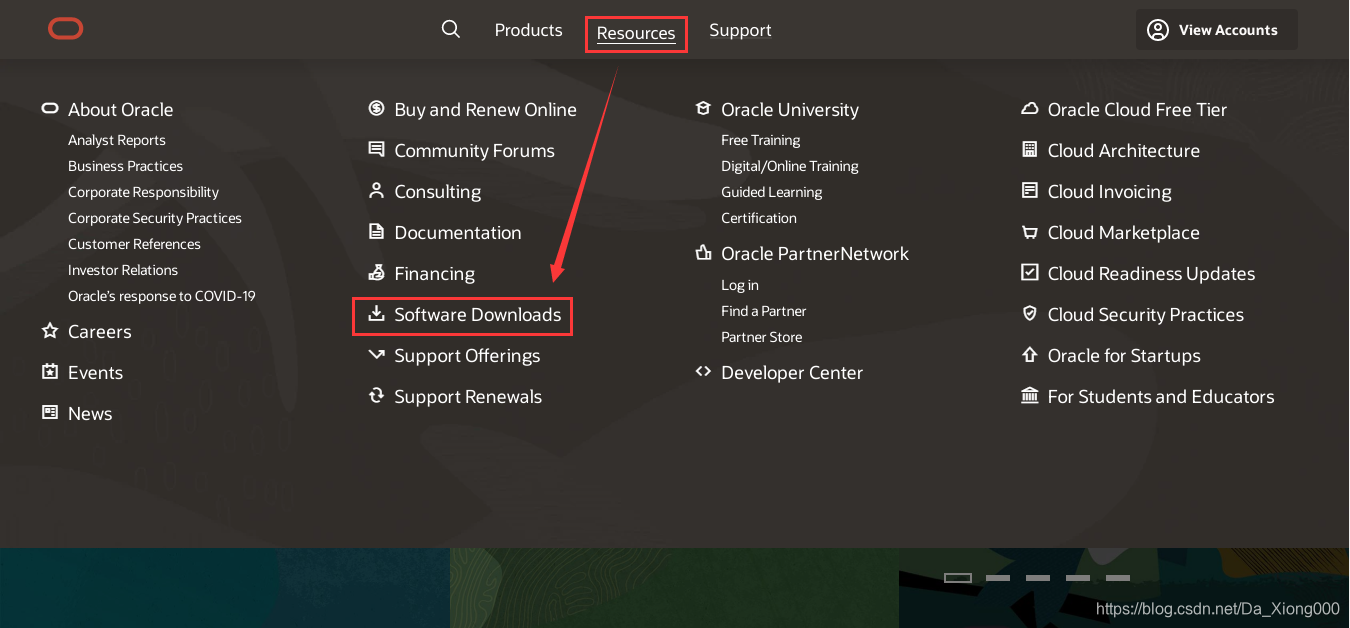
Task: Open the PartnerNetwork Log in link
Action: [740, 285]
